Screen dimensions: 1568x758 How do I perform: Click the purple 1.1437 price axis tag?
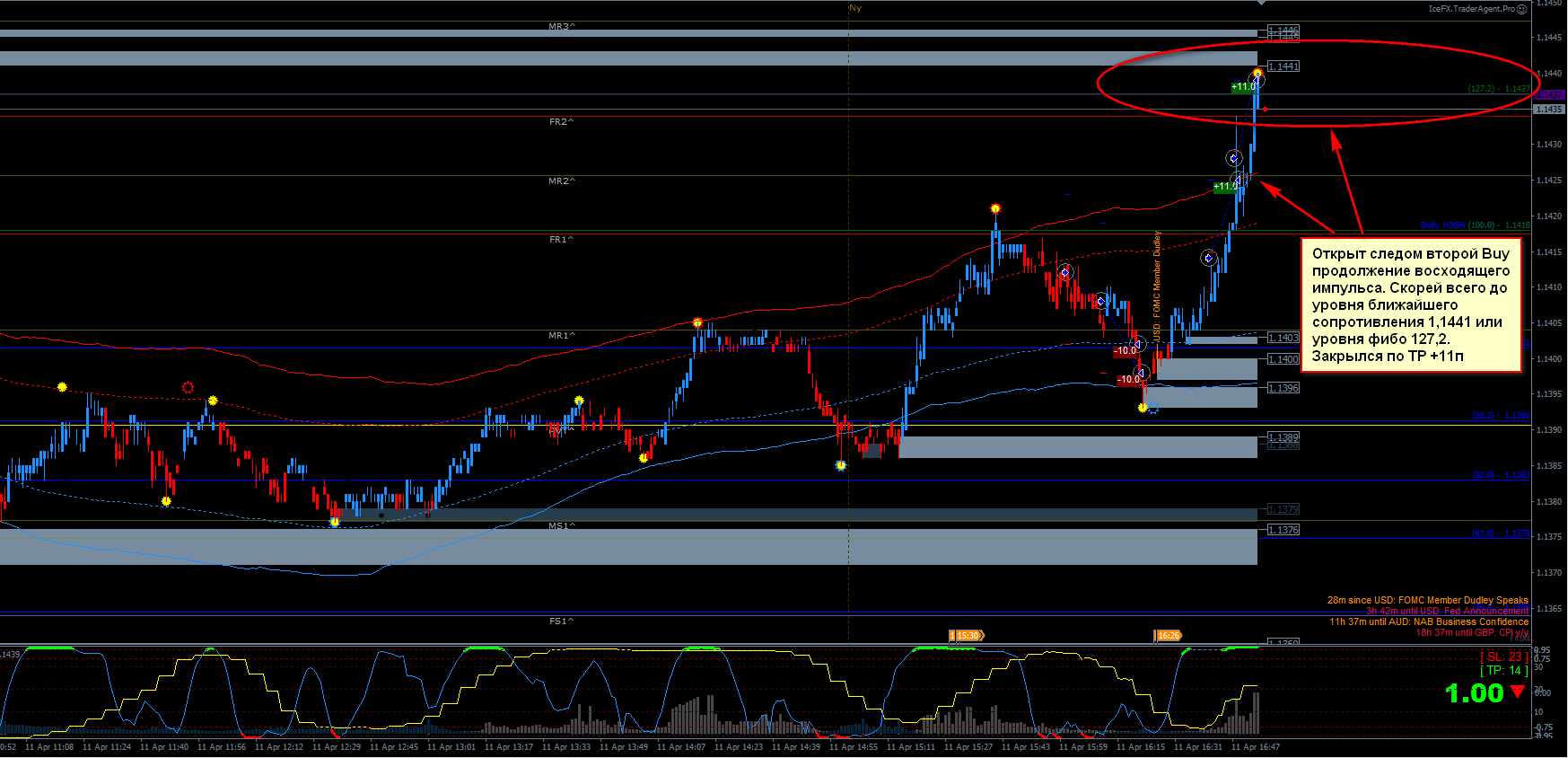coord(1549,94)
